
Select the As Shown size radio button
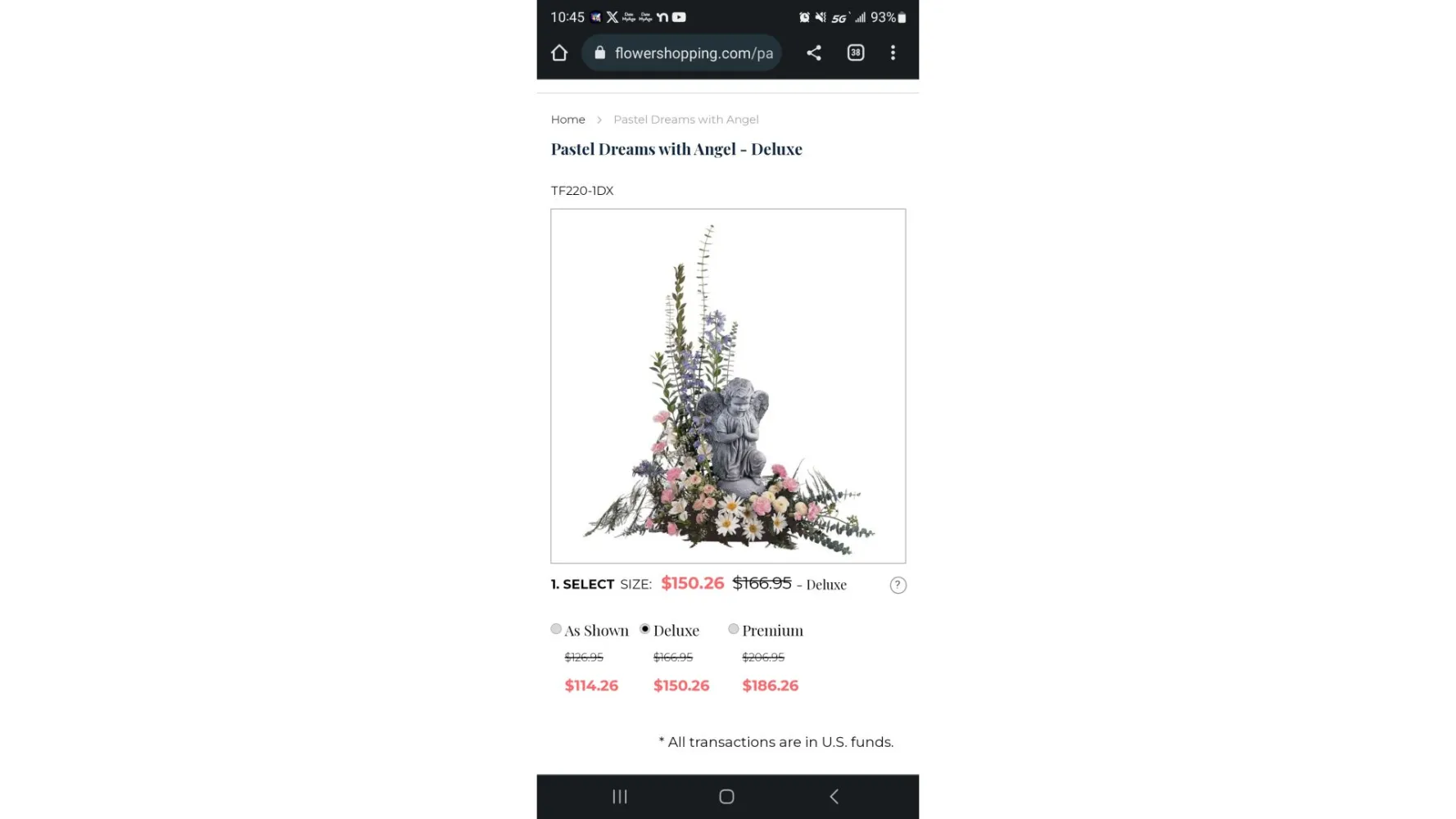point(556,629)
